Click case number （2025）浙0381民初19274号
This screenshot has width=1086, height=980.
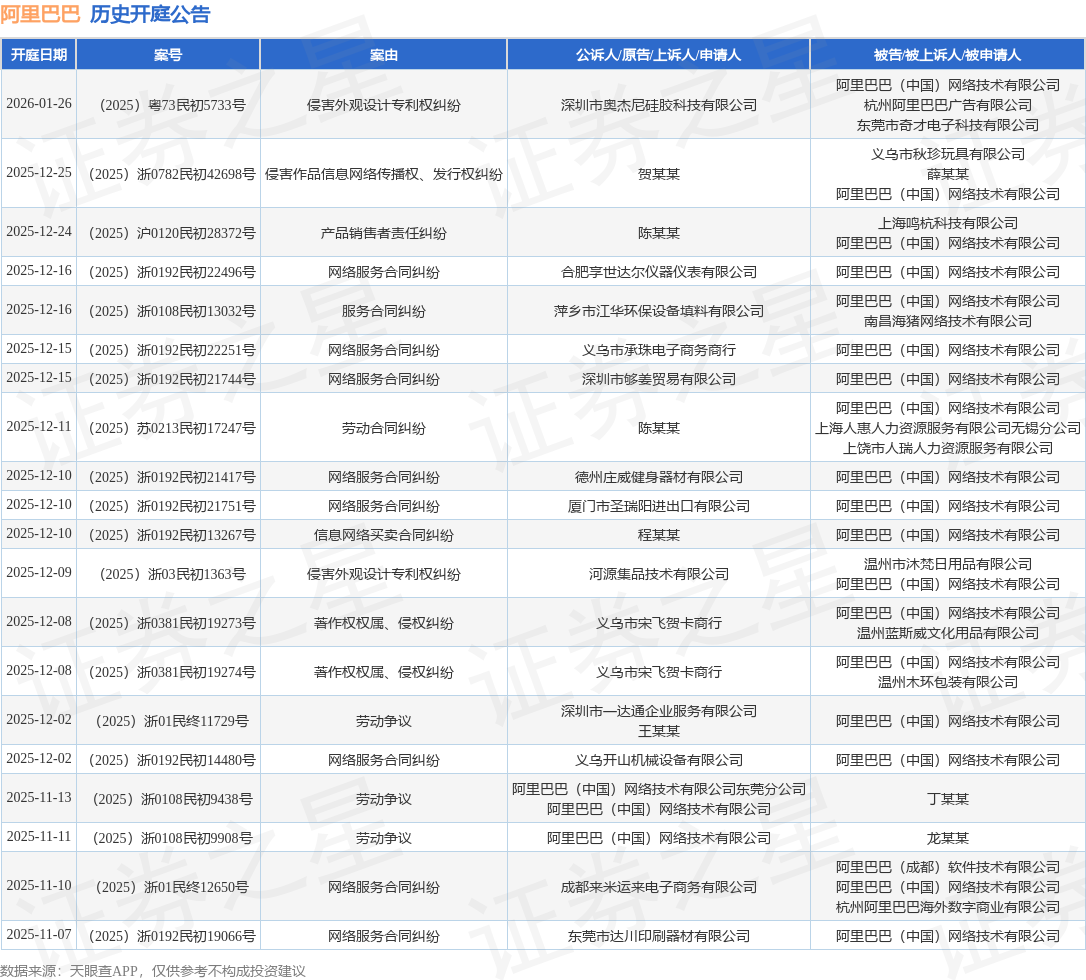[168, 672]
